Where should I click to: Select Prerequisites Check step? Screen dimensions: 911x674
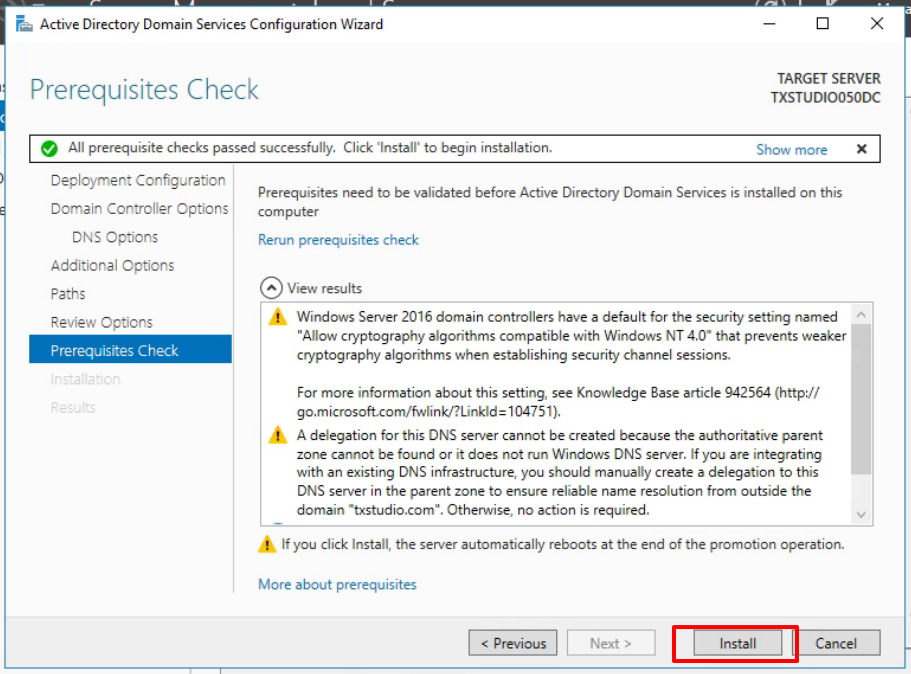tap(130, 349)
